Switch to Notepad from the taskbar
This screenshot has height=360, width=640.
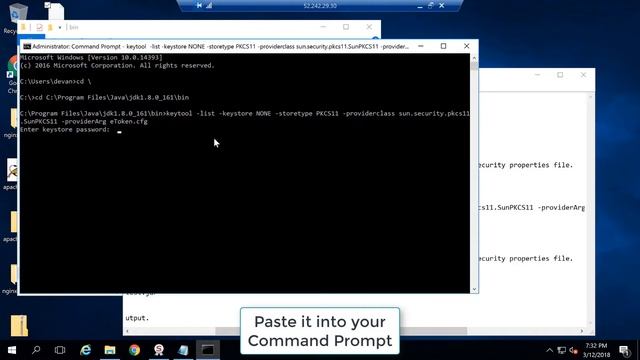pos(183,350)
